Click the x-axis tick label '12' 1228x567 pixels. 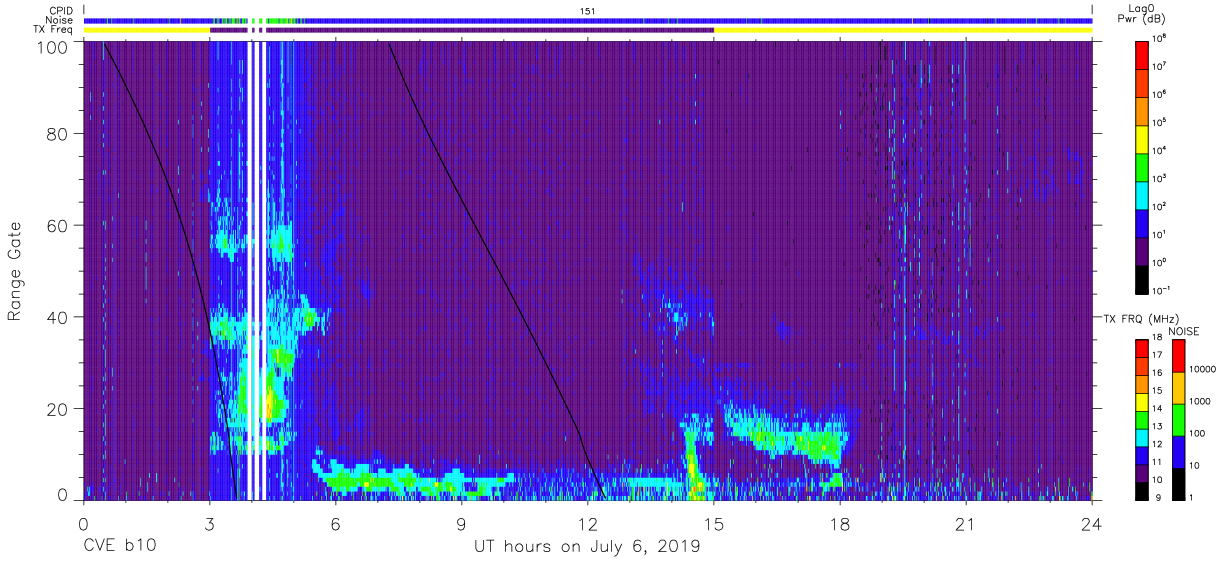click(588, 523)
